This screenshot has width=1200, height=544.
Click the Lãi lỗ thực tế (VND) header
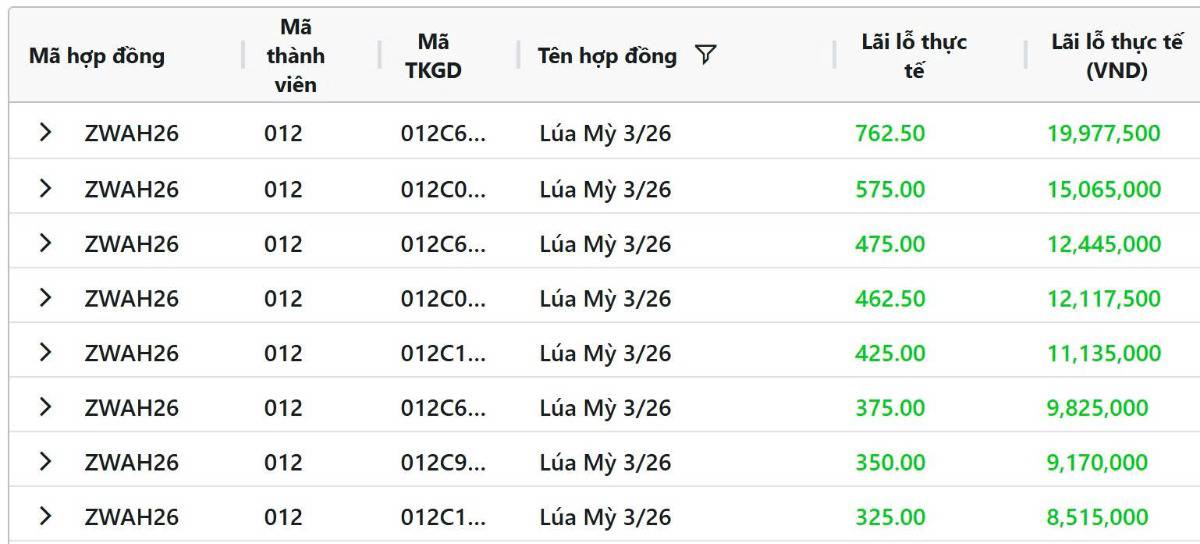pyautogui.click(x=1116, y=56)
